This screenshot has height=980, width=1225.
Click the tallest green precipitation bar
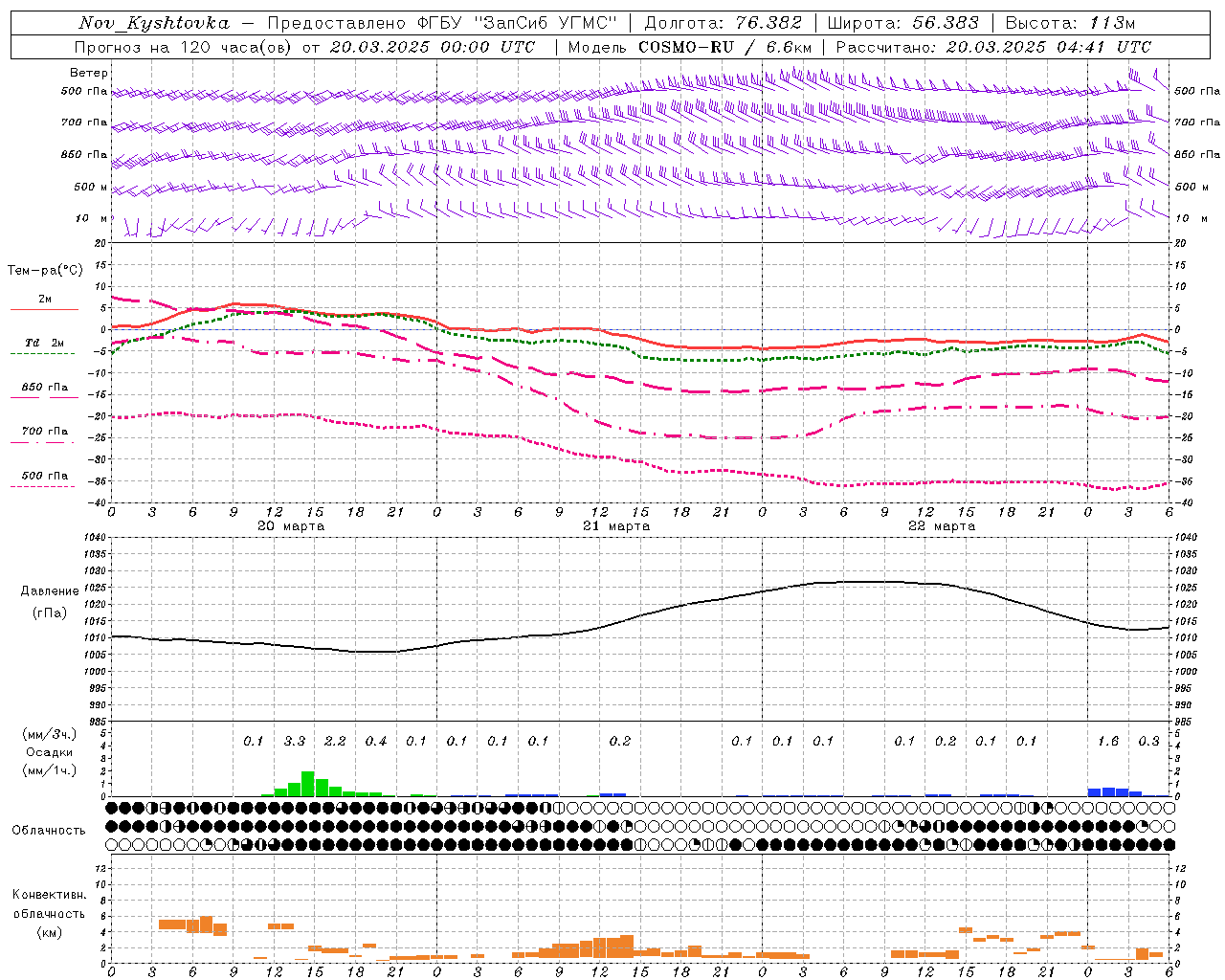[x=308, y=784]
